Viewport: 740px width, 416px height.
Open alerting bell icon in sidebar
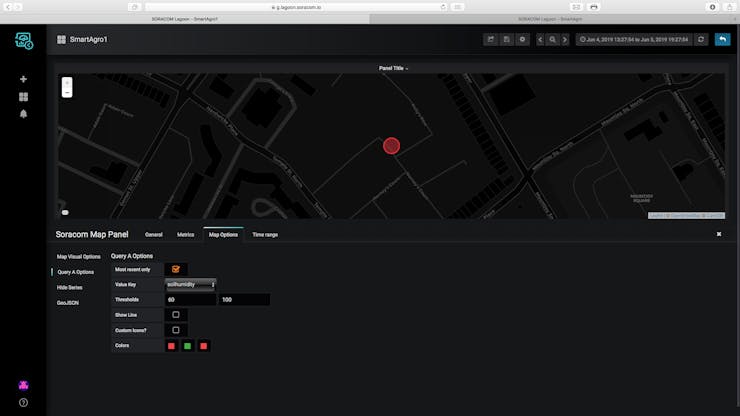coord(23,114)
